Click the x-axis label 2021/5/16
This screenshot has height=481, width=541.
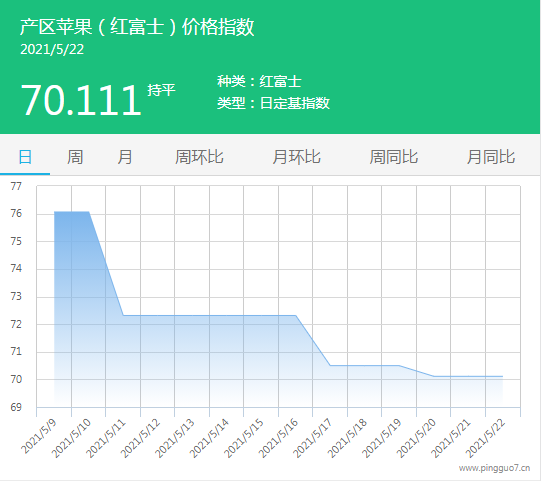tap(278, 438)
